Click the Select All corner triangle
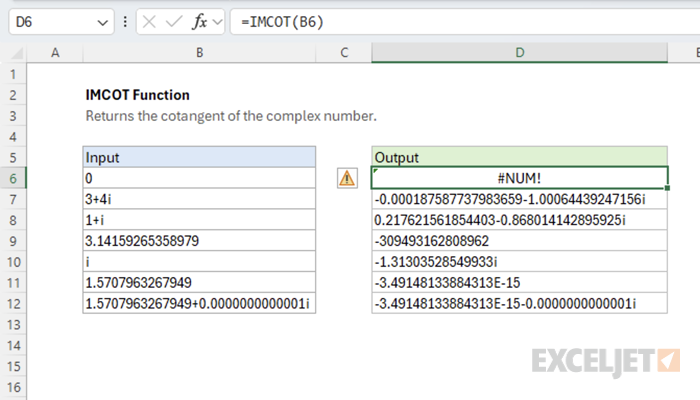This screenshot has height=400, width=700. [x=17, y=54]
